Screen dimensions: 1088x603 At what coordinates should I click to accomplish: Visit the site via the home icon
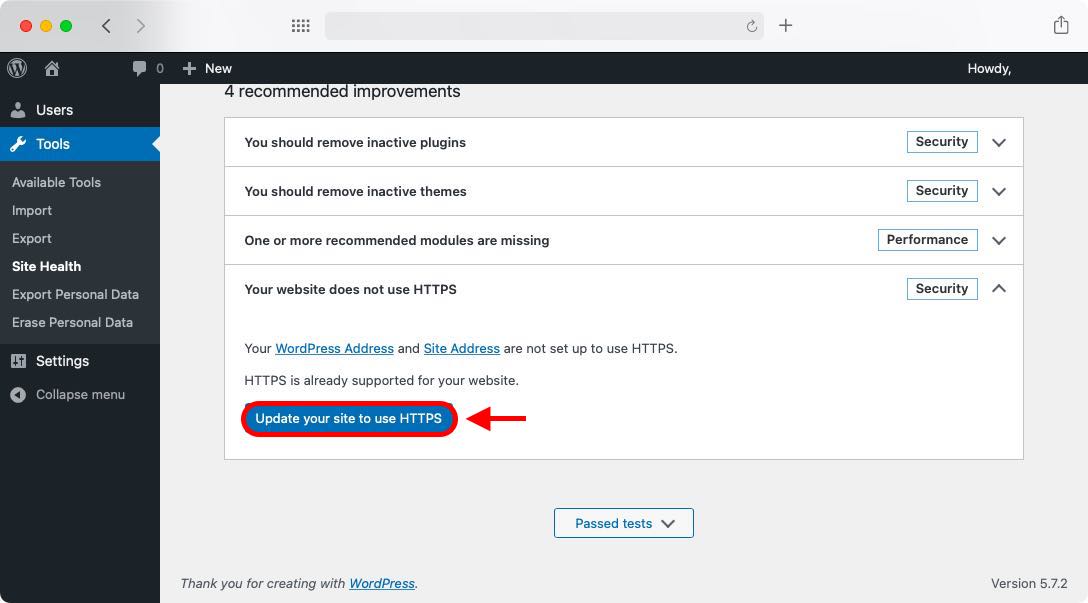click(x=51, y=68)
